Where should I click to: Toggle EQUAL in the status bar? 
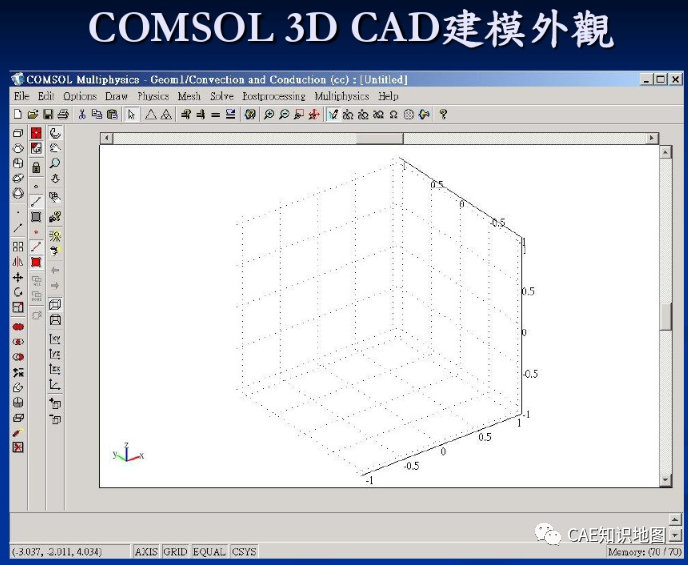click(209, 551)
